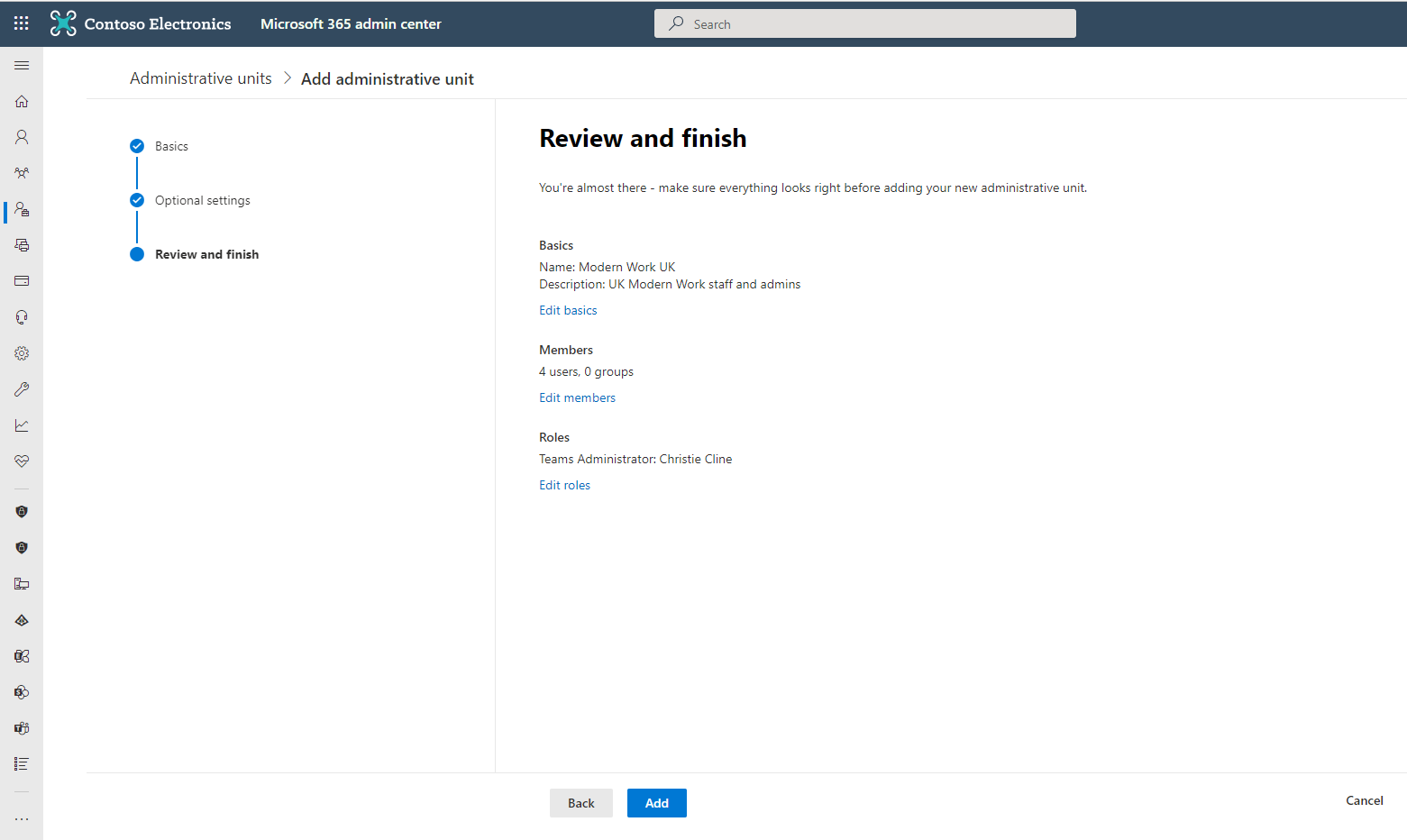Open Support headset icon
This screenshot has width=1407, height=840.
pos(22,317)
